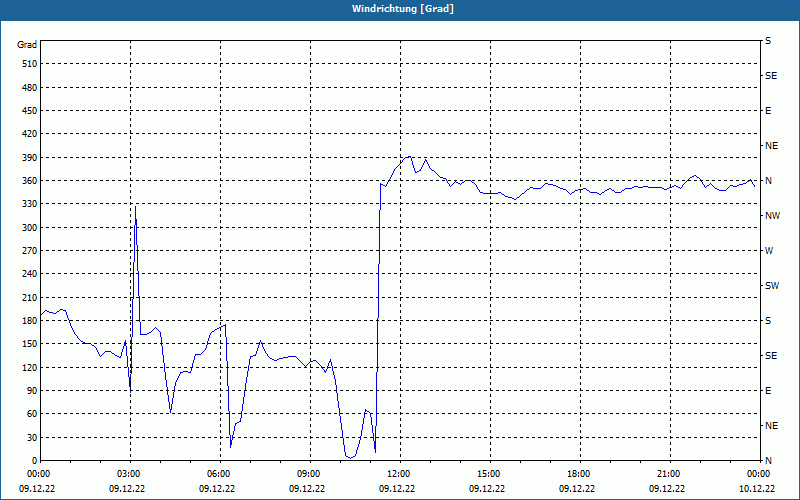
Task: Click the "S" compass label level with 180
Action: tap(768, 321)
